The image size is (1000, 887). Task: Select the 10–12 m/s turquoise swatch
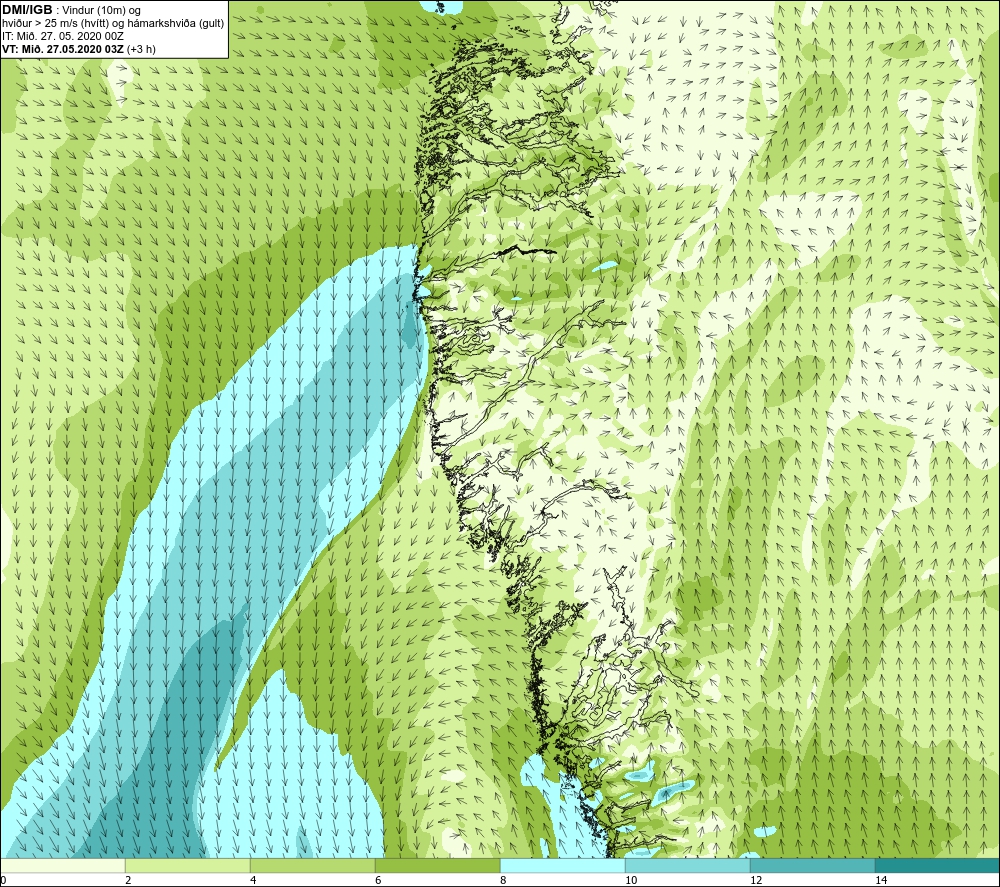tap(688, 865)
